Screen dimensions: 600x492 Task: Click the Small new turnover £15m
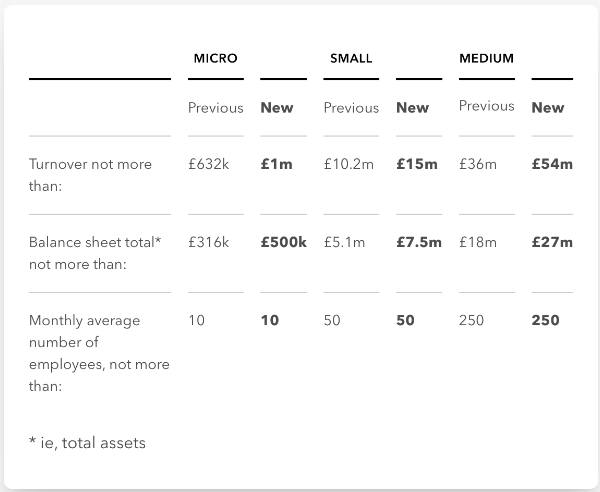(417, 164)
